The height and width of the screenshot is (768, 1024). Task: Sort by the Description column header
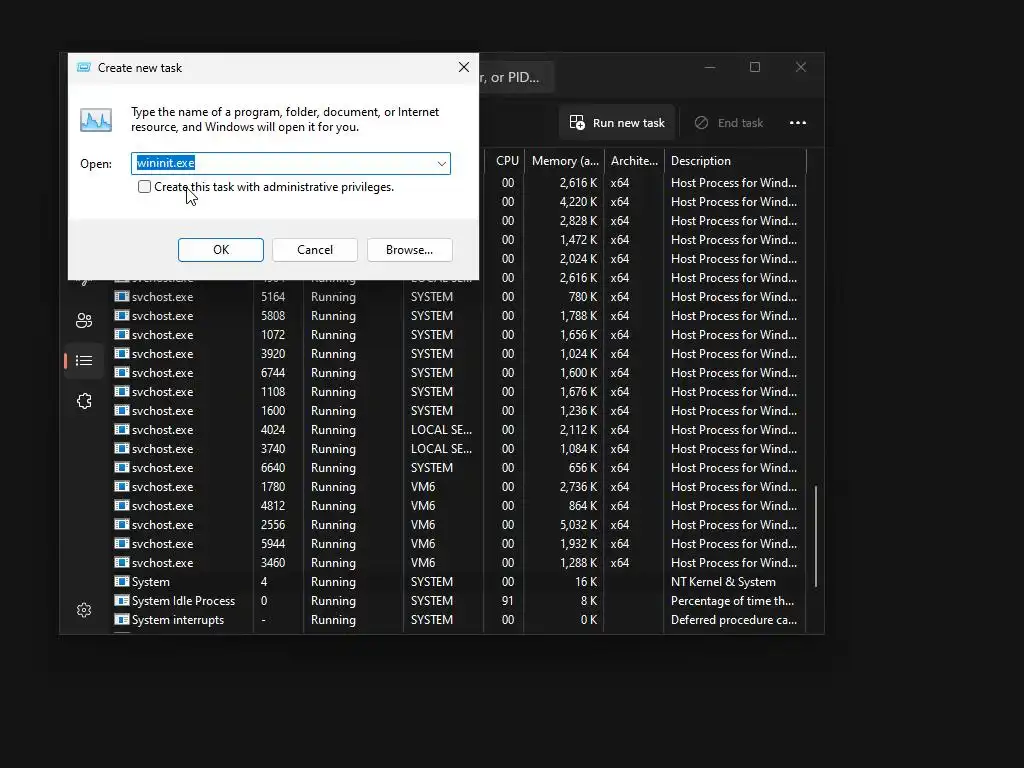(x=735, y=161)
